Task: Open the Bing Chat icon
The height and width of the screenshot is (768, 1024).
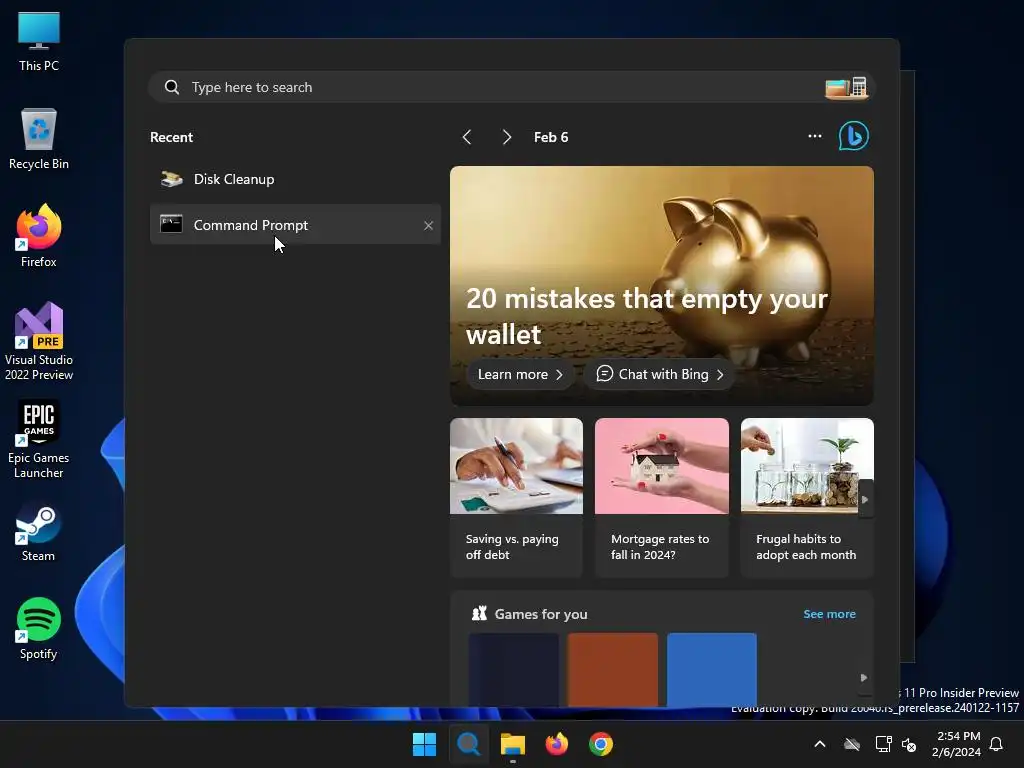Action: click(854, 136)
